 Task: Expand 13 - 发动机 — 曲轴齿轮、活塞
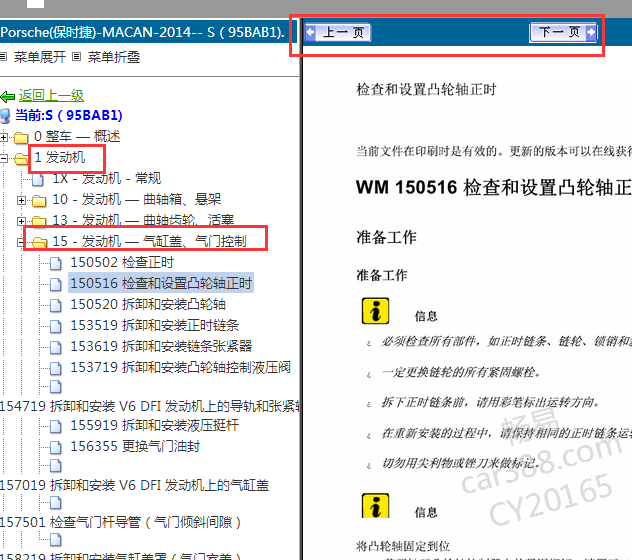tap(21, 221)
